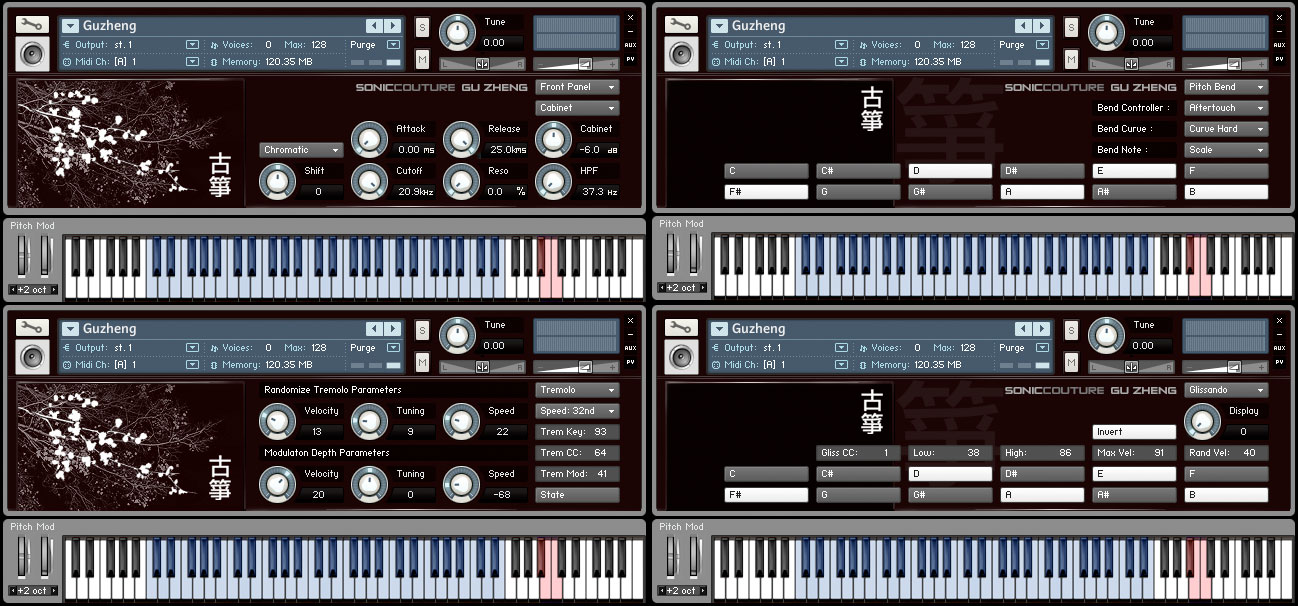Open wrench edit mode in Glissando instance
Image resolution: width=1298 pixels, height=606 pixels.
coord(681,327)
